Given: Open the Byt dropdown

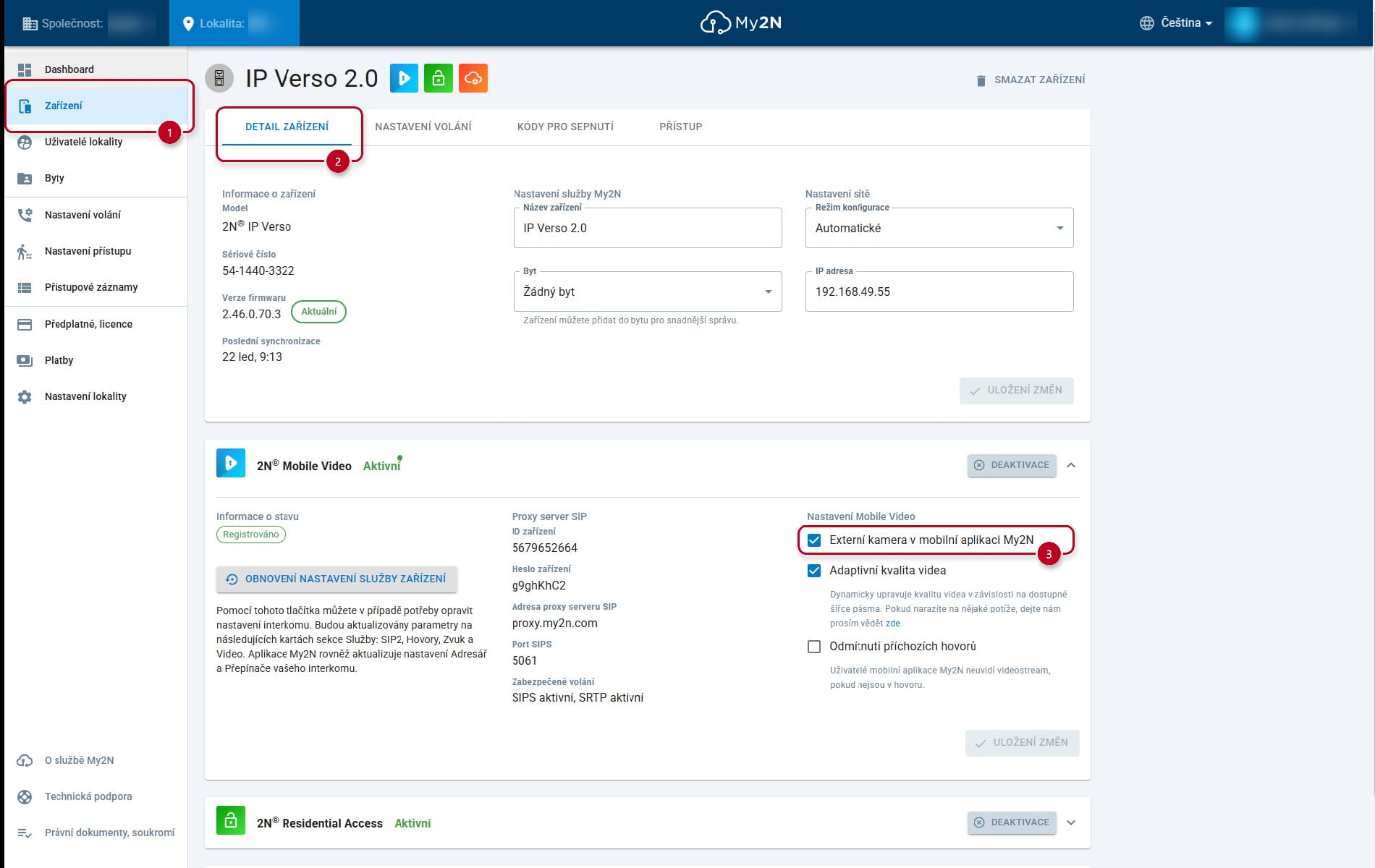Looking at the screenshot, I should coord(648,292).
